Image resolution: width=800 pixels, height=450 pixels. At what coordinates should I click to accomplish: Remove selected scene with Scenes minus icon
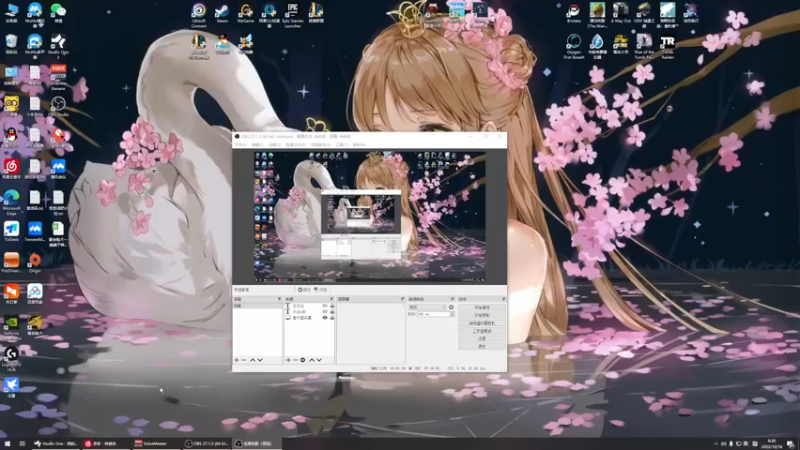coord(244,360)
